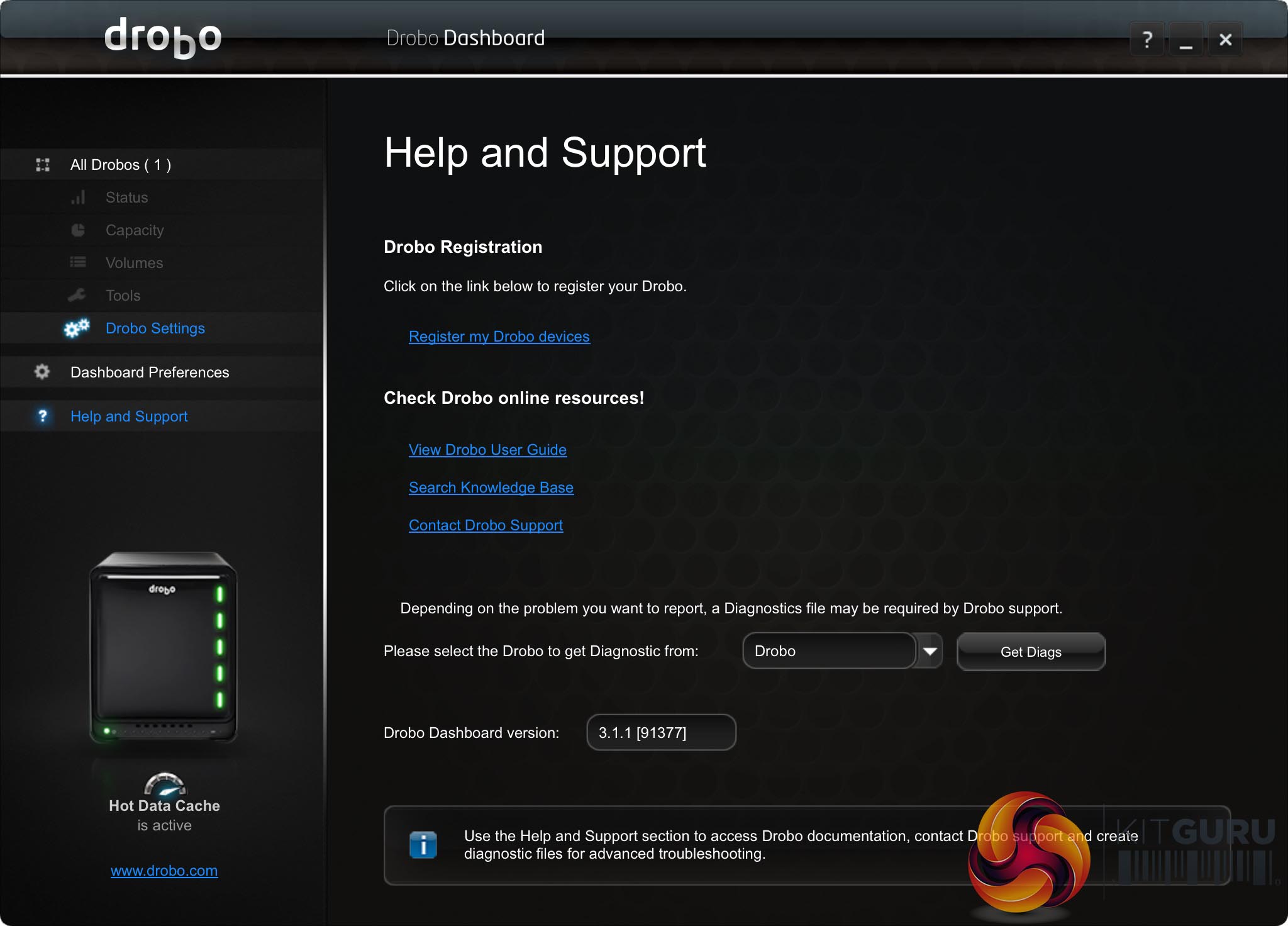This screenshot has width=1288, height=926.
Task: Click the Drobo device thumbnail image
Action: coord(164,648)
